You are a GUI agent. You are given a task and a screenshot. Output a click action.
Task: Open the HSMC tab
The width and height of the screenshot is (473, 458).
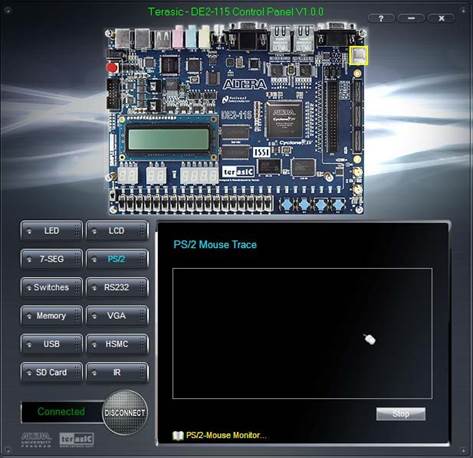pos(117,344)
